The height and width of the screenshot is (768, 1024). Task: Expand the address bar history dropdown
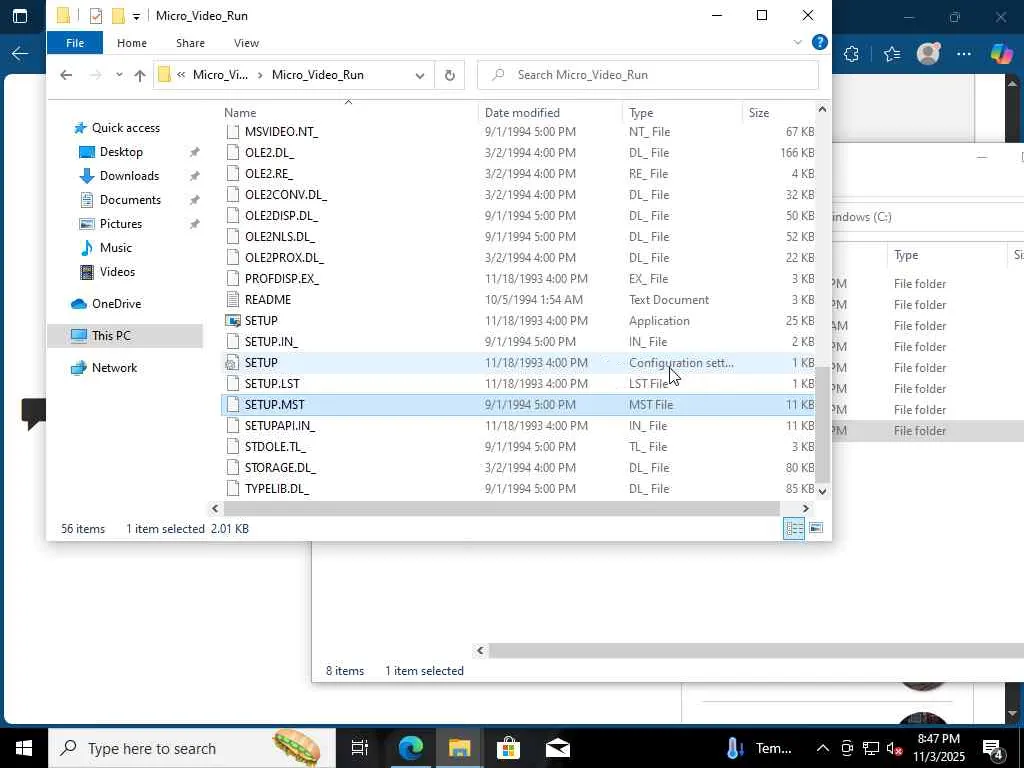(419, 76)
